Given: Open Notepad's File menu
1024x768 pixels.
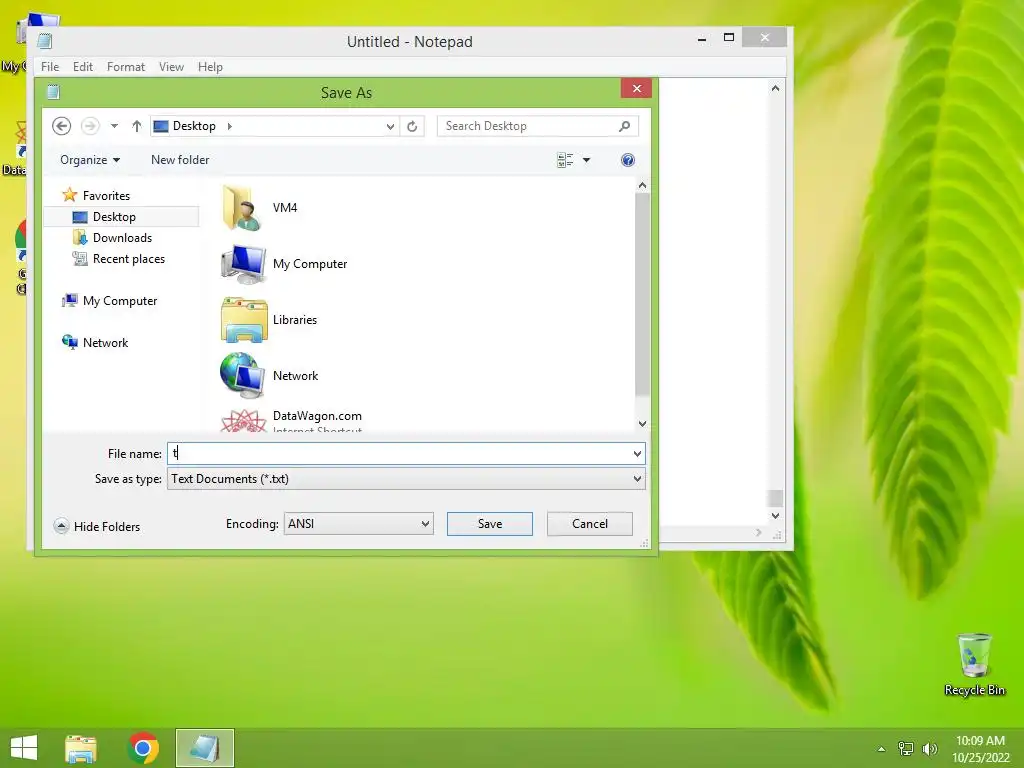Looking at the screenshot, I should pyautogui.click(x=50, y=67).
